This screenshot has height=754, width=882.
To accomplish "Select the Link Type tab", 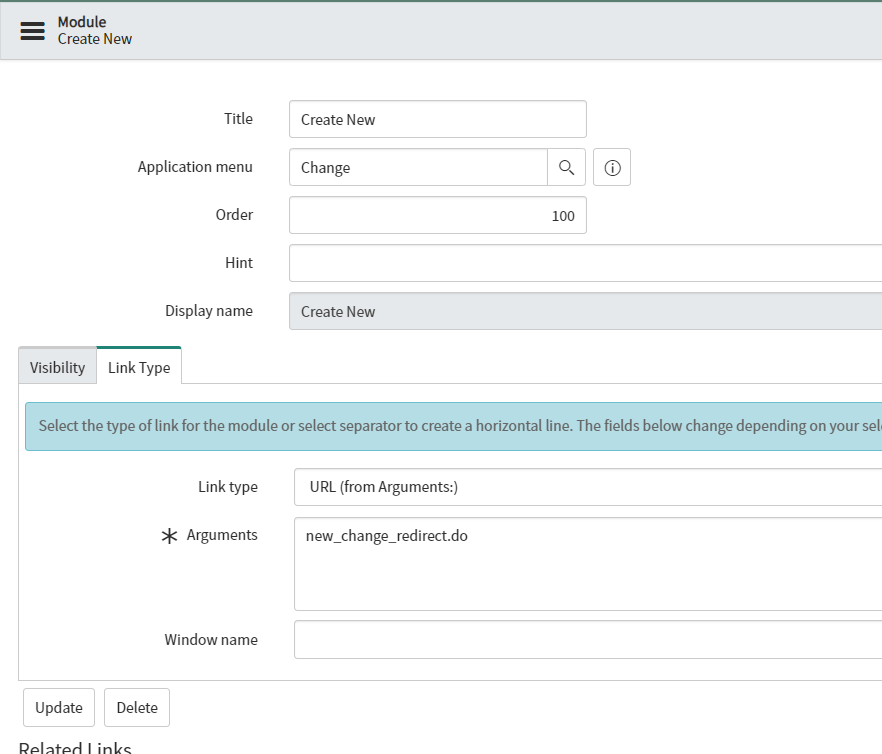I will 139,367.
